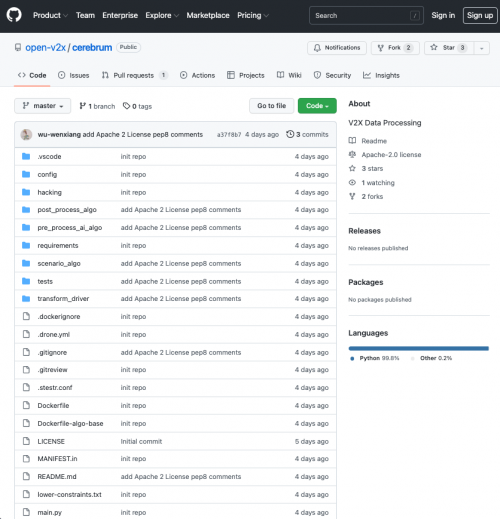Click the Search input field
The image size is (500, 519).
click(x=366, y=15)
